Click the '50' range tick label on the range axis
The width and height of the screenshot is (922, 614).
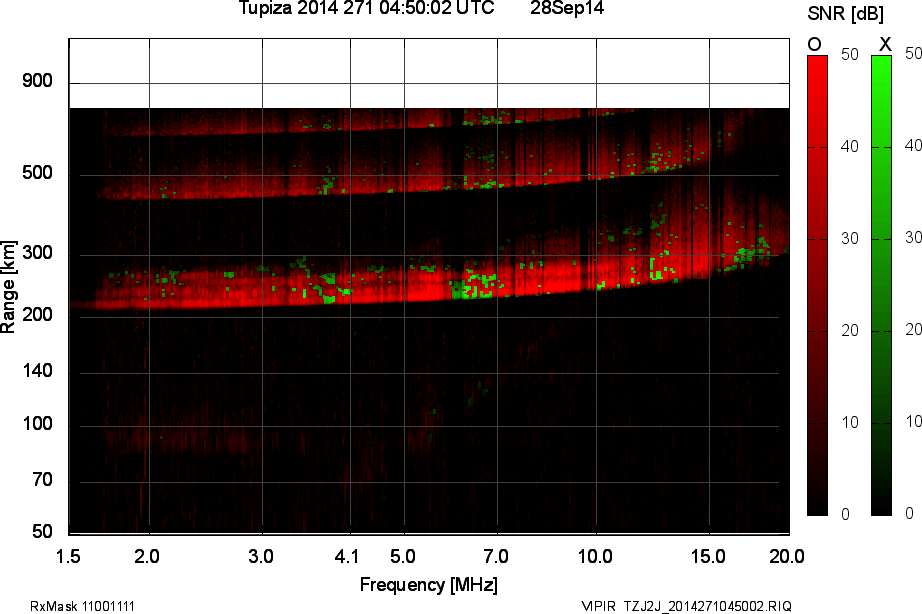point(42,531)
